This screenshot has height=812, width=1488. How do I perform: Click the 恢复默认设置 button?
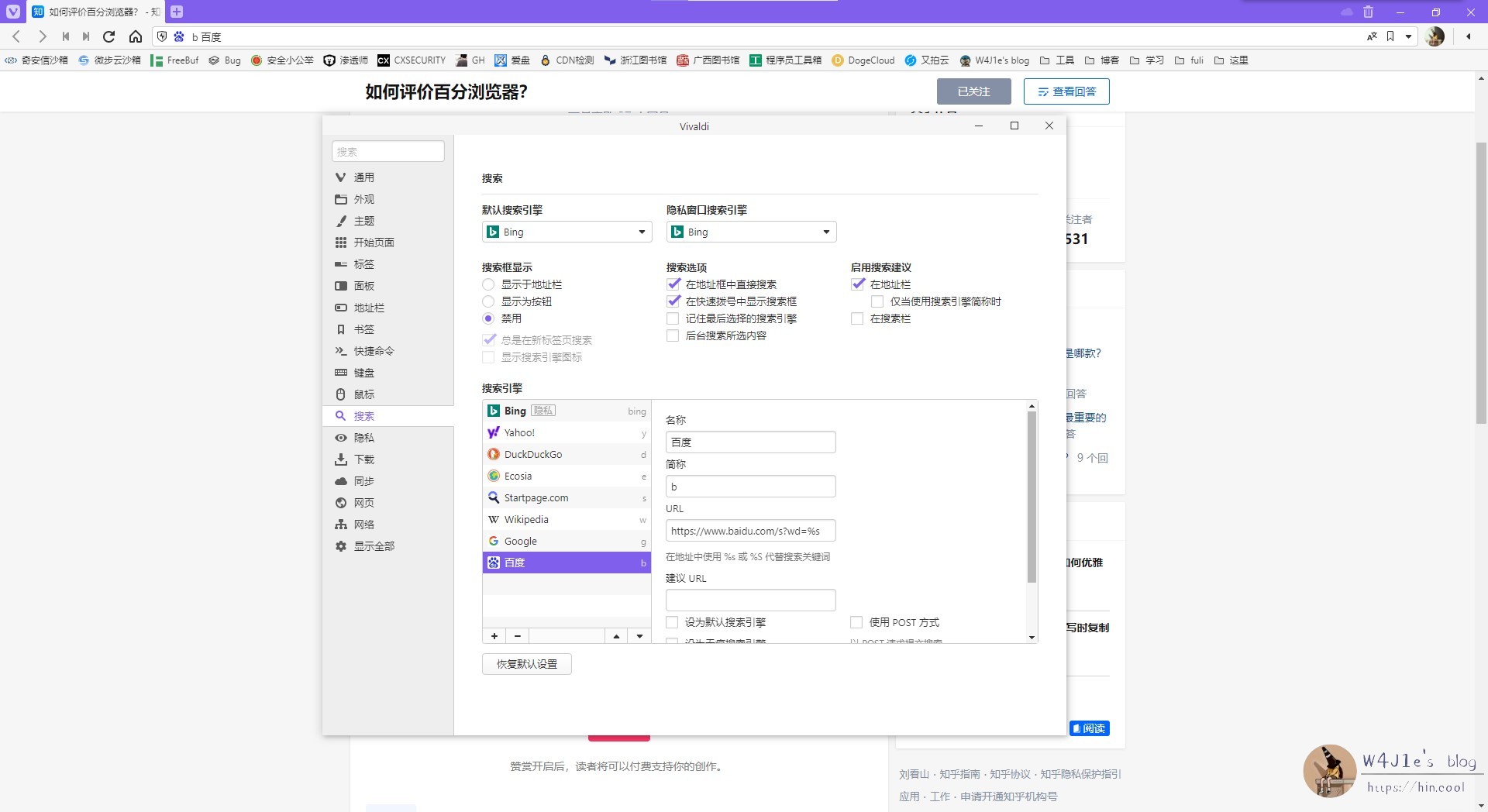pos(526,664)
